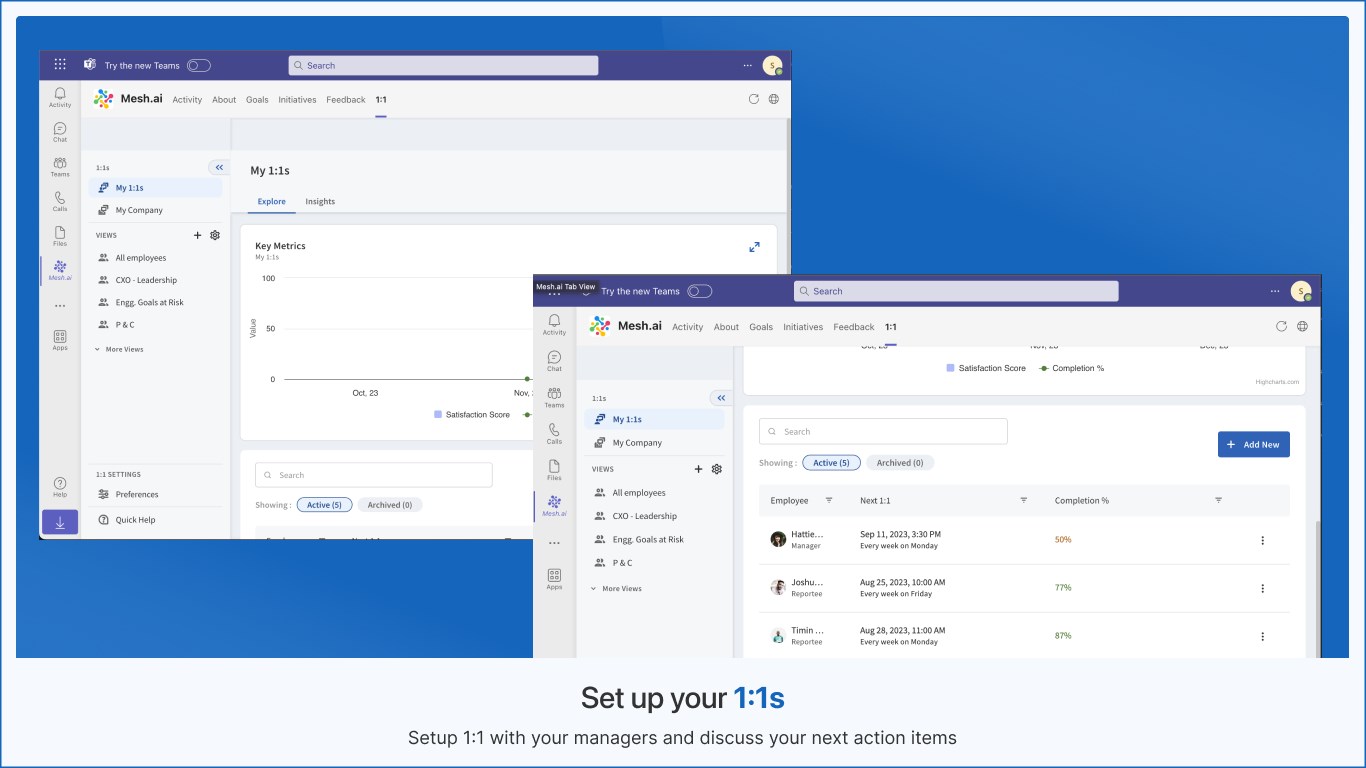Select Active (5) filter in front window
The width and height of the screenshot is (1366, 768).
[x=831, y=463]
